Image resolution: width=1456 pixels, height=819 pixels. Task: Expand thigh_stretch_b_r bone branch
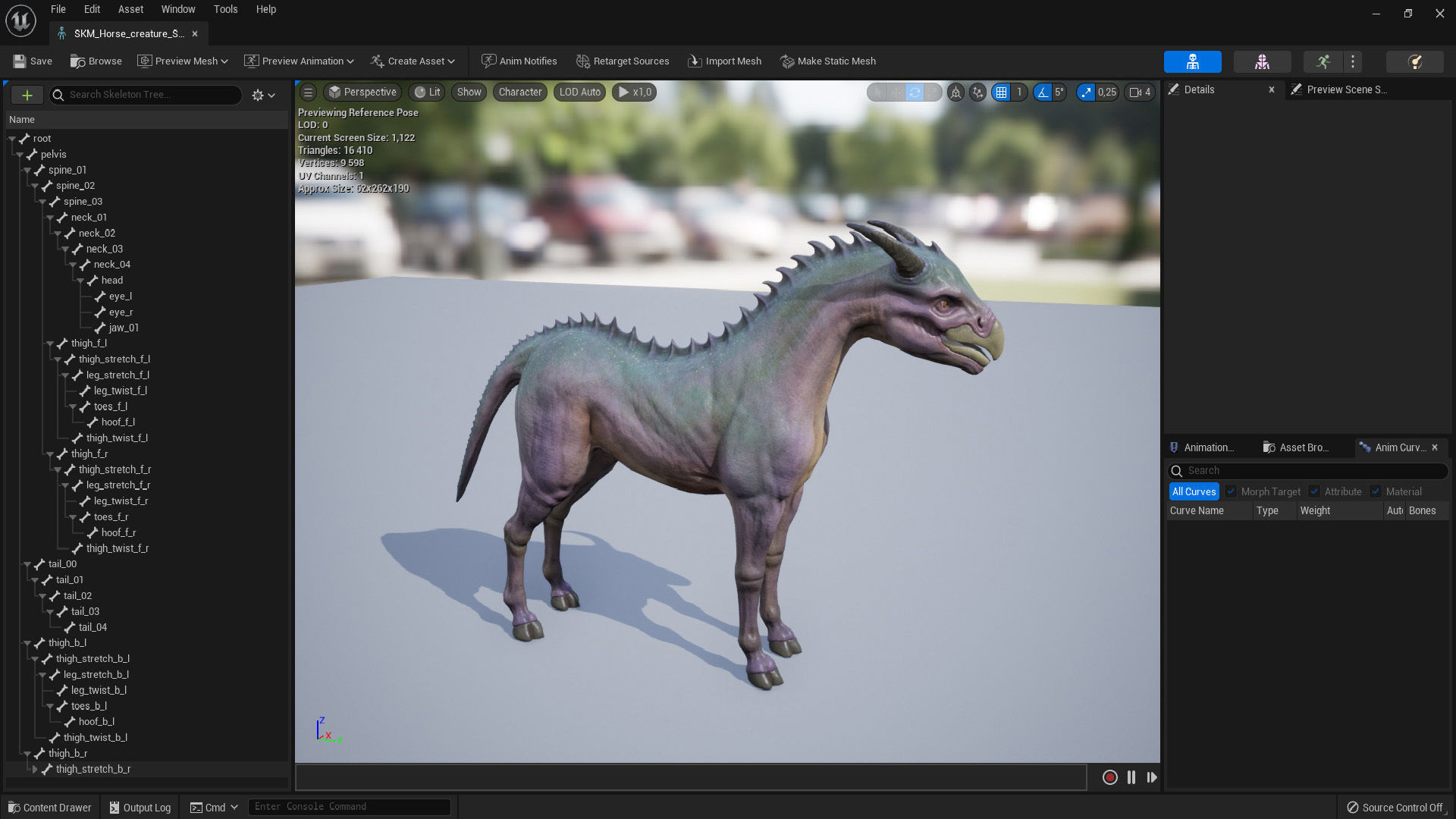click(35, 769)
